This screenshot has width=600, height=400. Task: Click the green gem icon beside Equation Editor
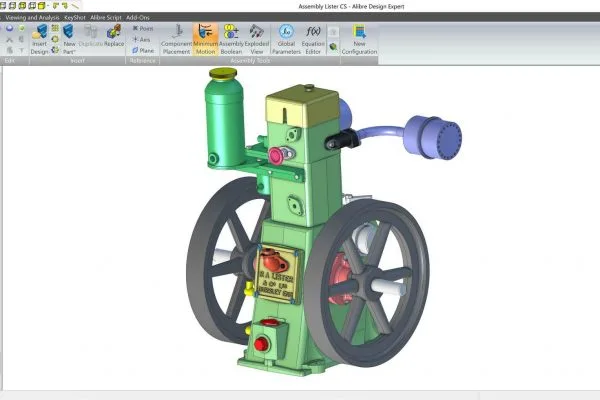click(333, 47)
